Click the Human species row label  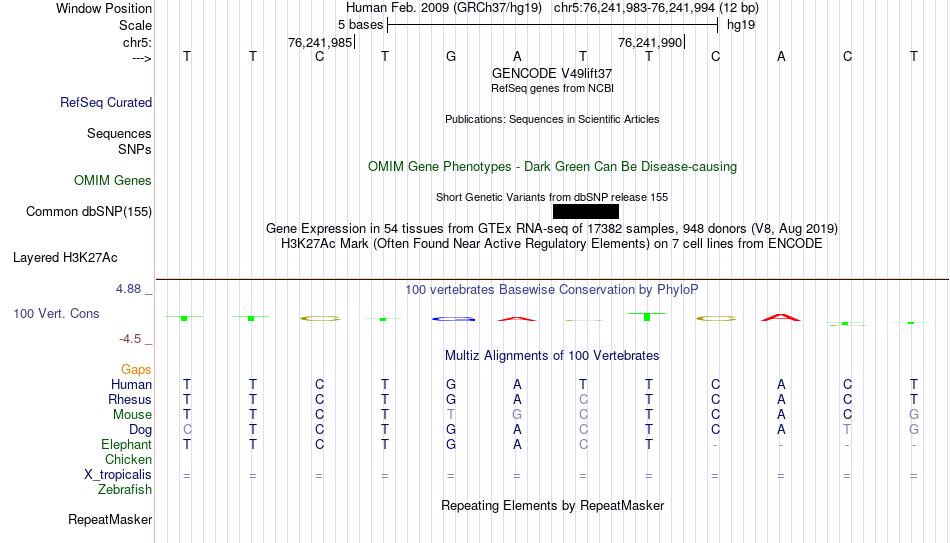(x=131, y=384)
